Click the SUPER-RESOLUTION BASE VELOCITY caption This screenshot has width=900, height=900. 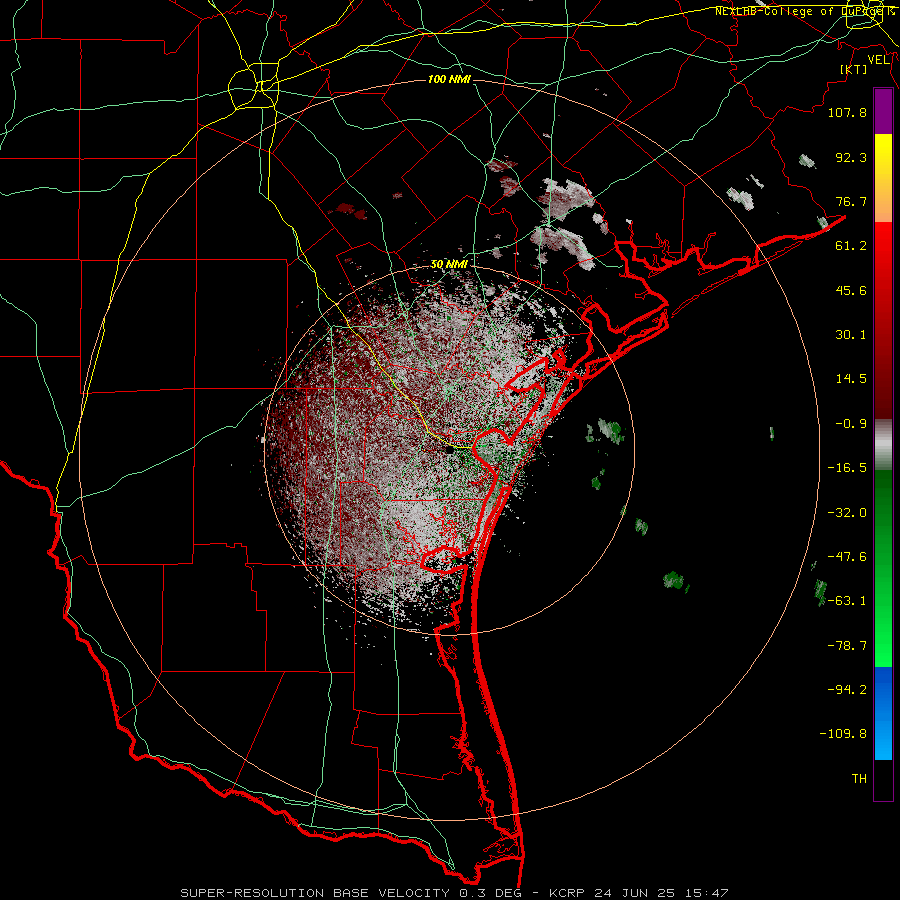click(x=315, y=893)
